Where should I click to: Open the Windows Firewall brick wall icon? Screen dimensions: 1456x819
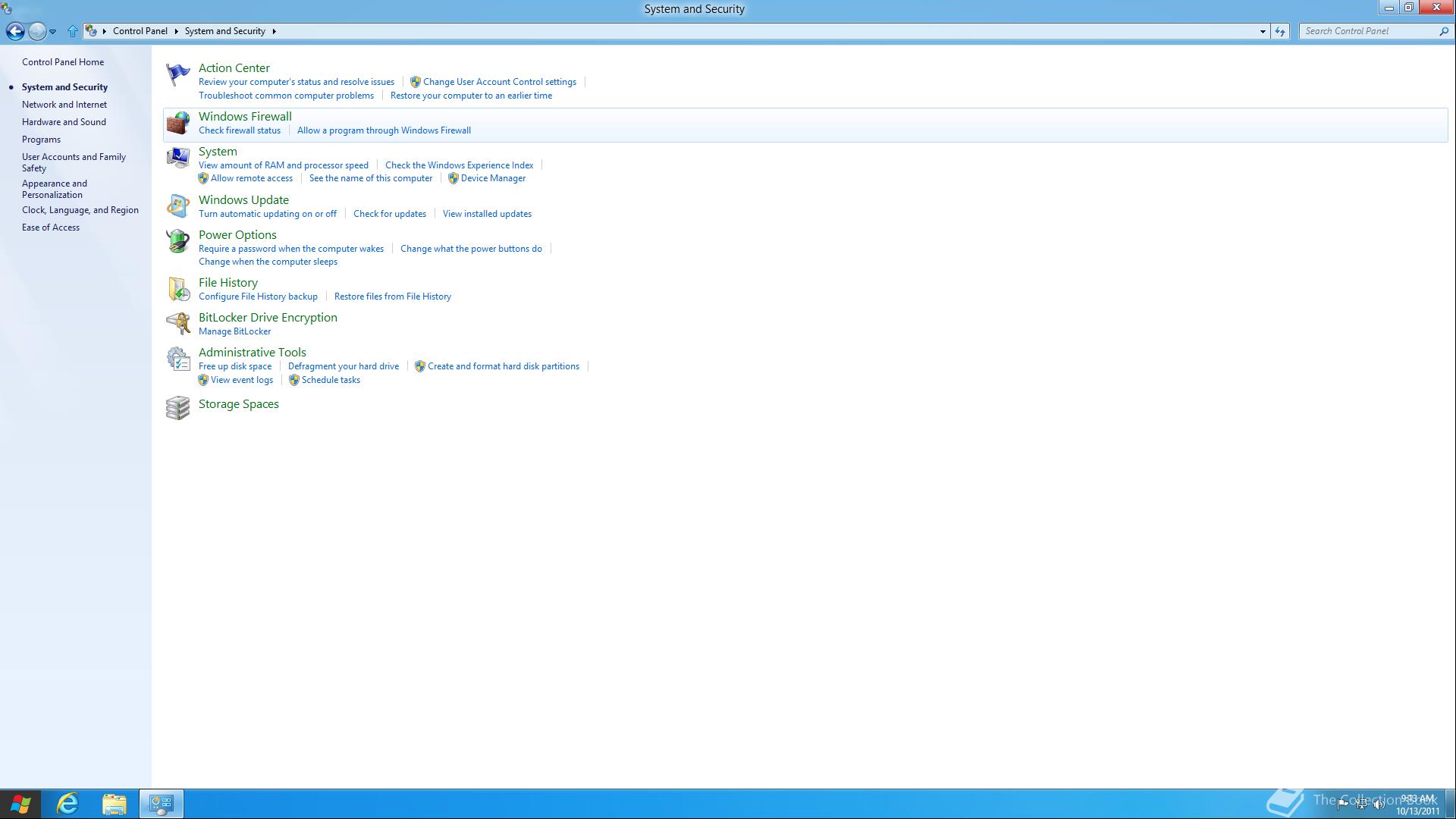click(x=178, y=123)
